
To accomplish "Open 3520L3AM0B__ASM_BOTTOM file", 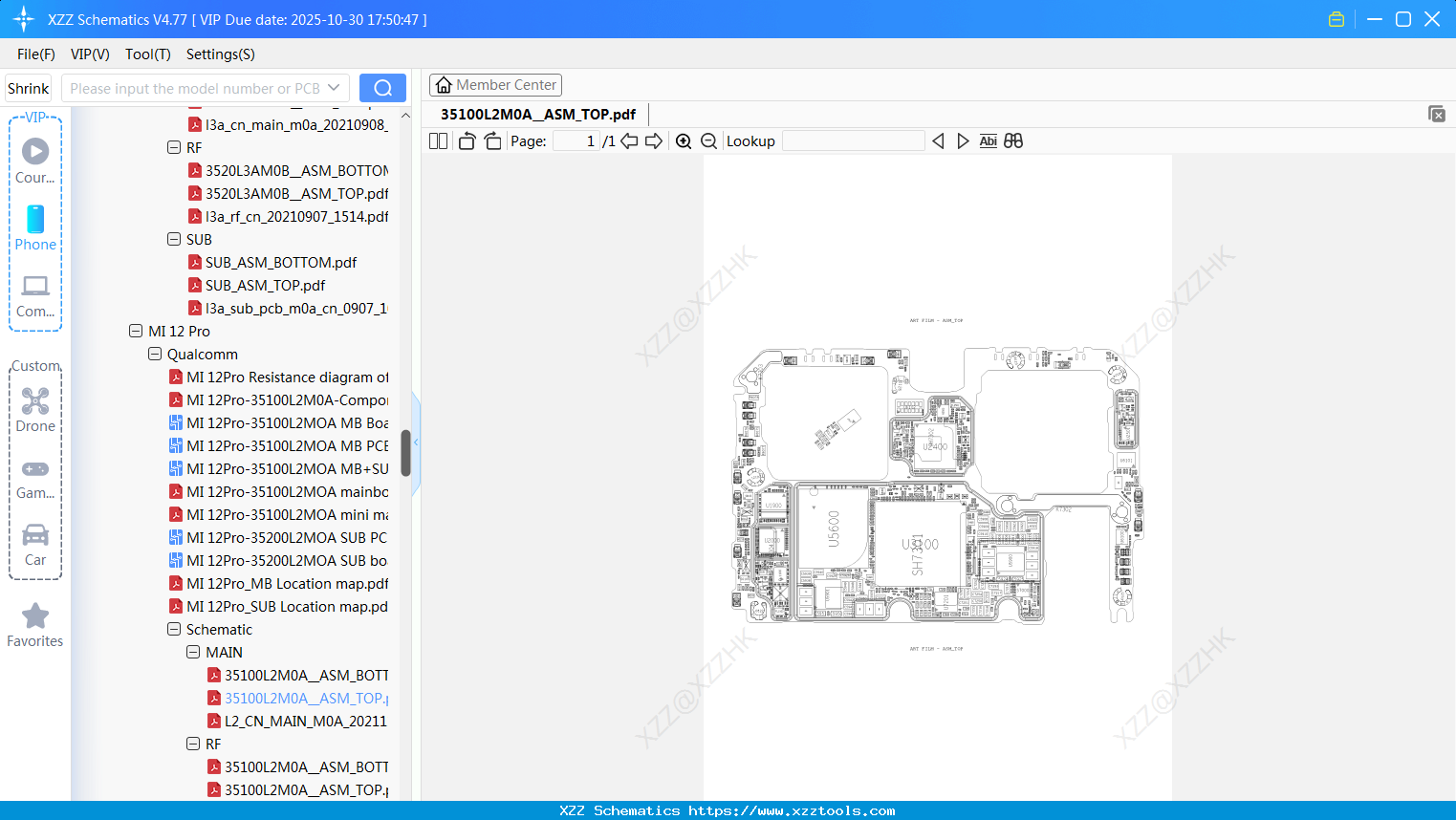I will tap(296, 171).
